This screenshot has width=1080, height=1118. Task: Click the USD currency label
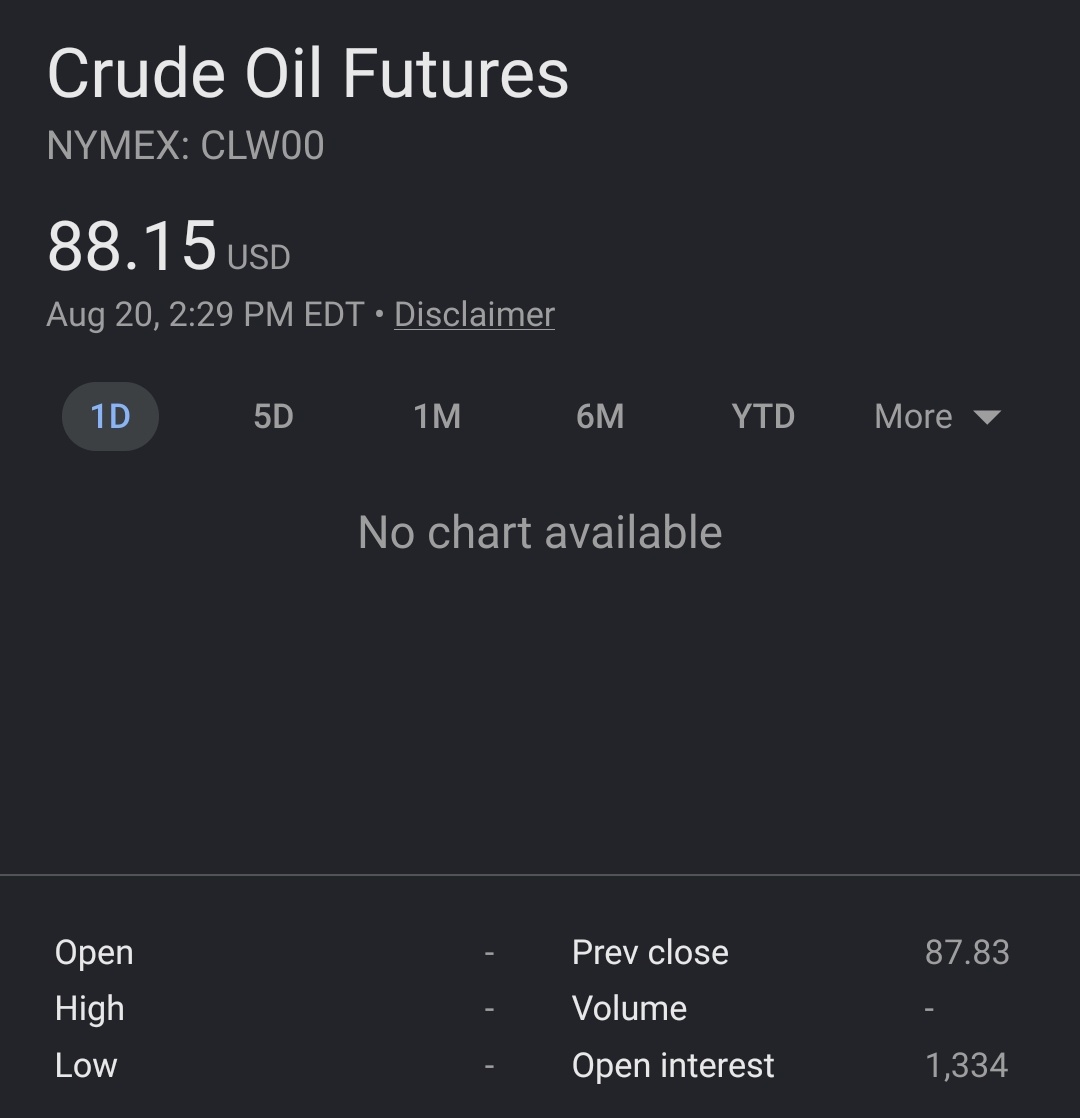tap(259, 257)
